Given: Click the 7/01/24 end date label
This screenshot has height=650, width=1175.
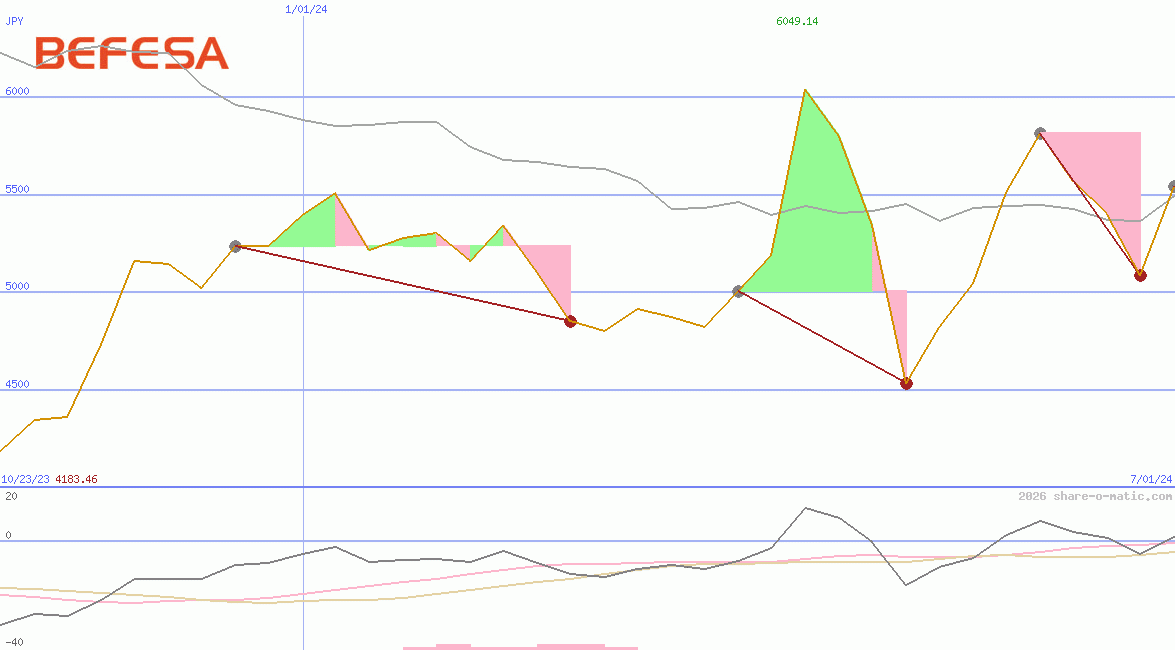Looking at the screenshot, I should (1151, 479).
